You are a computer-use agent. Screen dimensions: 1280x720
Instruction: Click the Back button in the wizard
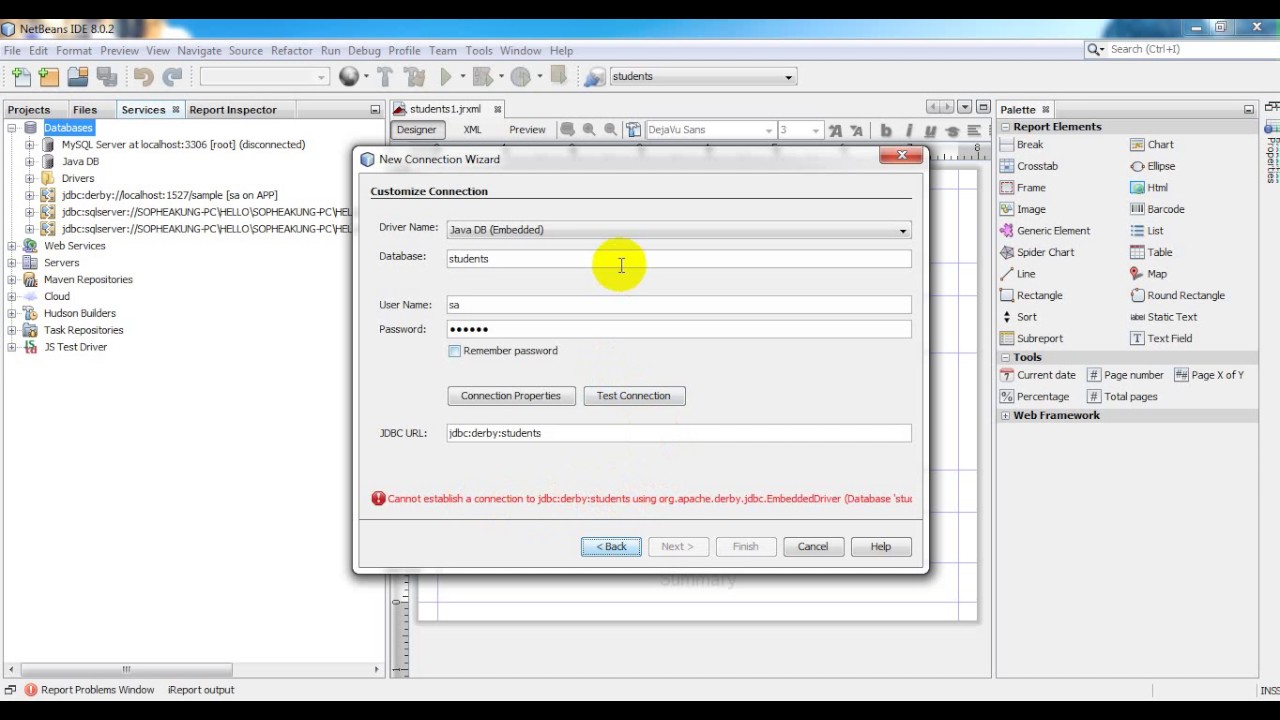(611, 547)
